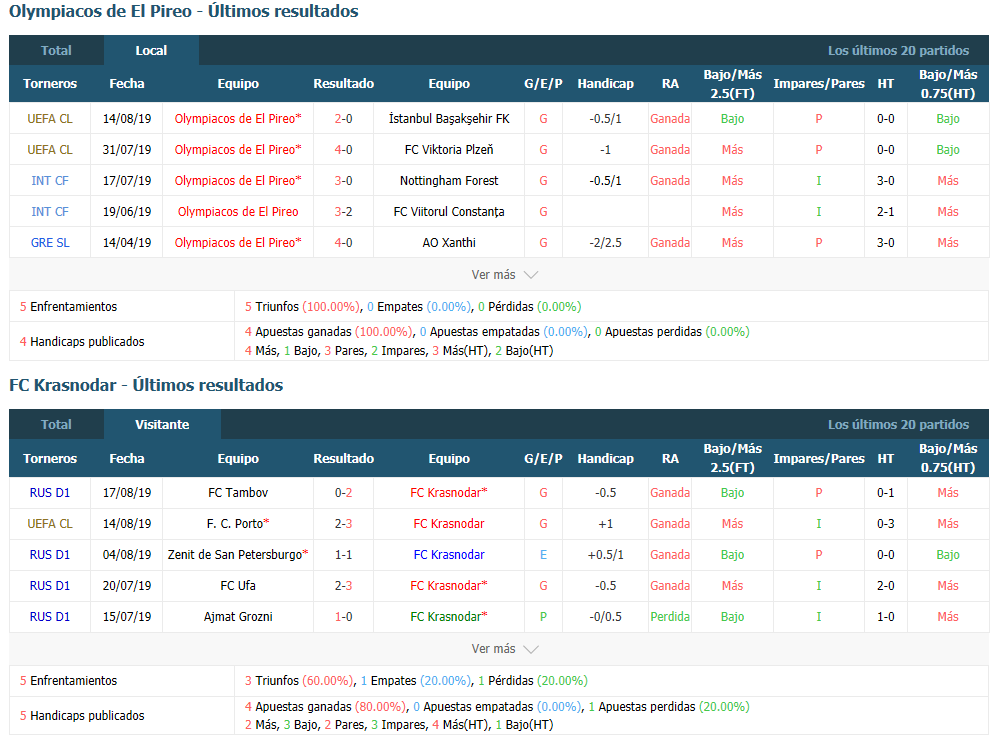Screen dimensions: 1006x739
Task: Open UEFA CL link in F. C. Porto row
Action: 50,523
